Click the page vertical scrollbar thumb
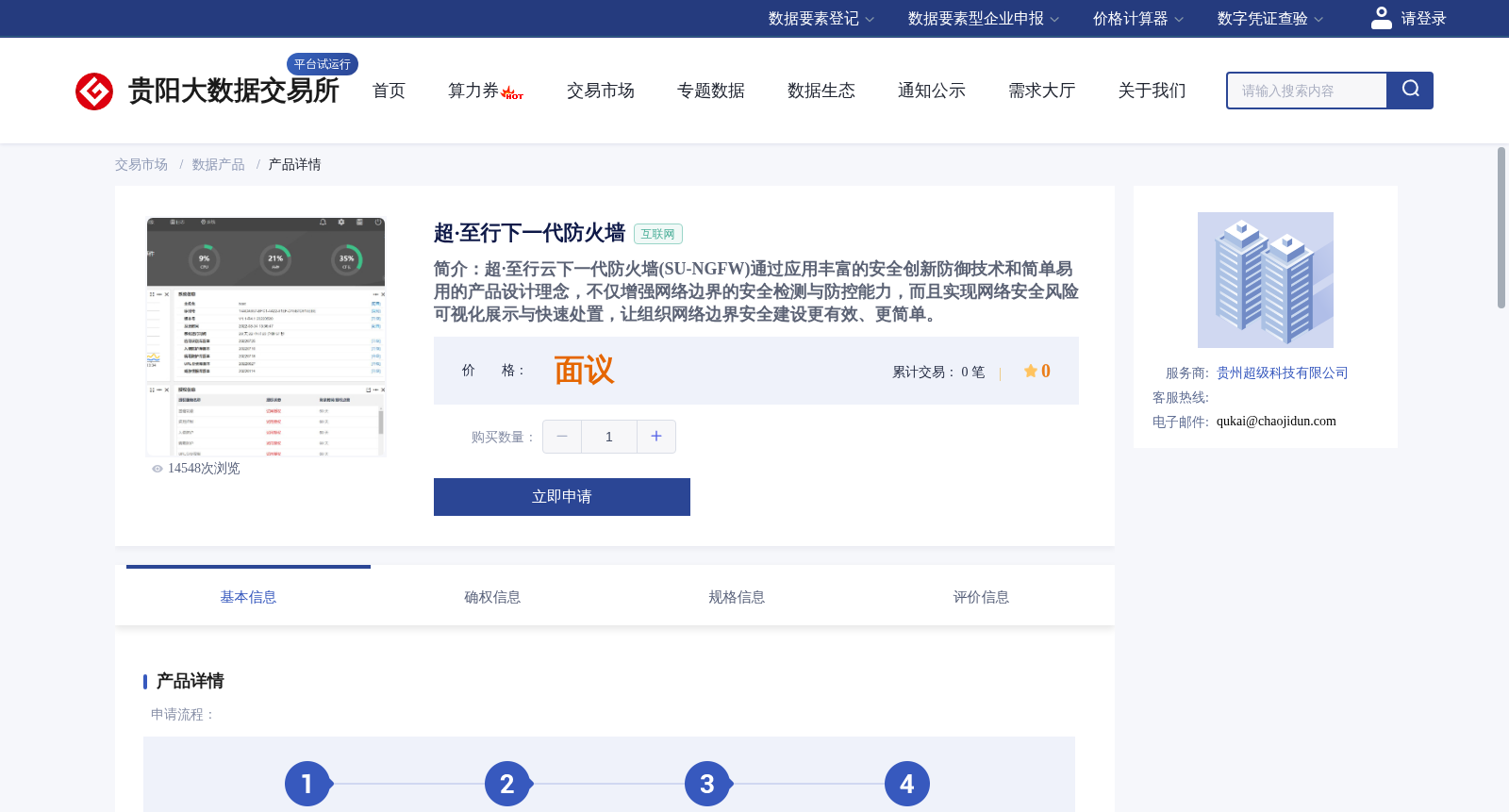 [x=1501, y=227]
